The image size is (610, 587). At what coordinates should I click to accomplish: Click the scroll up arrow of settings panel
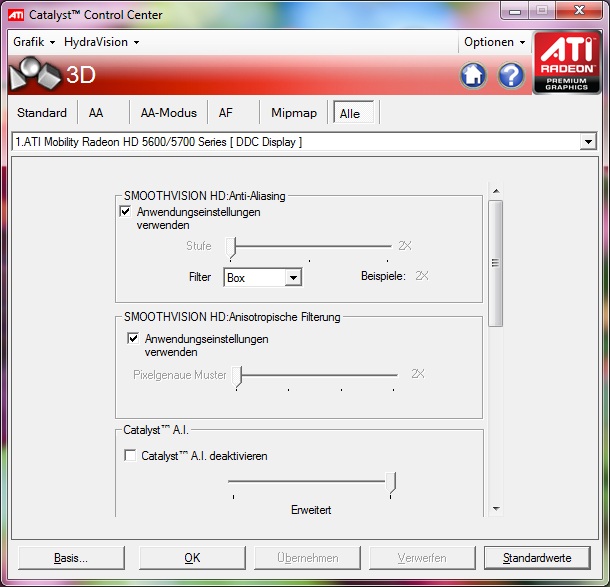(x=496, y=191)
